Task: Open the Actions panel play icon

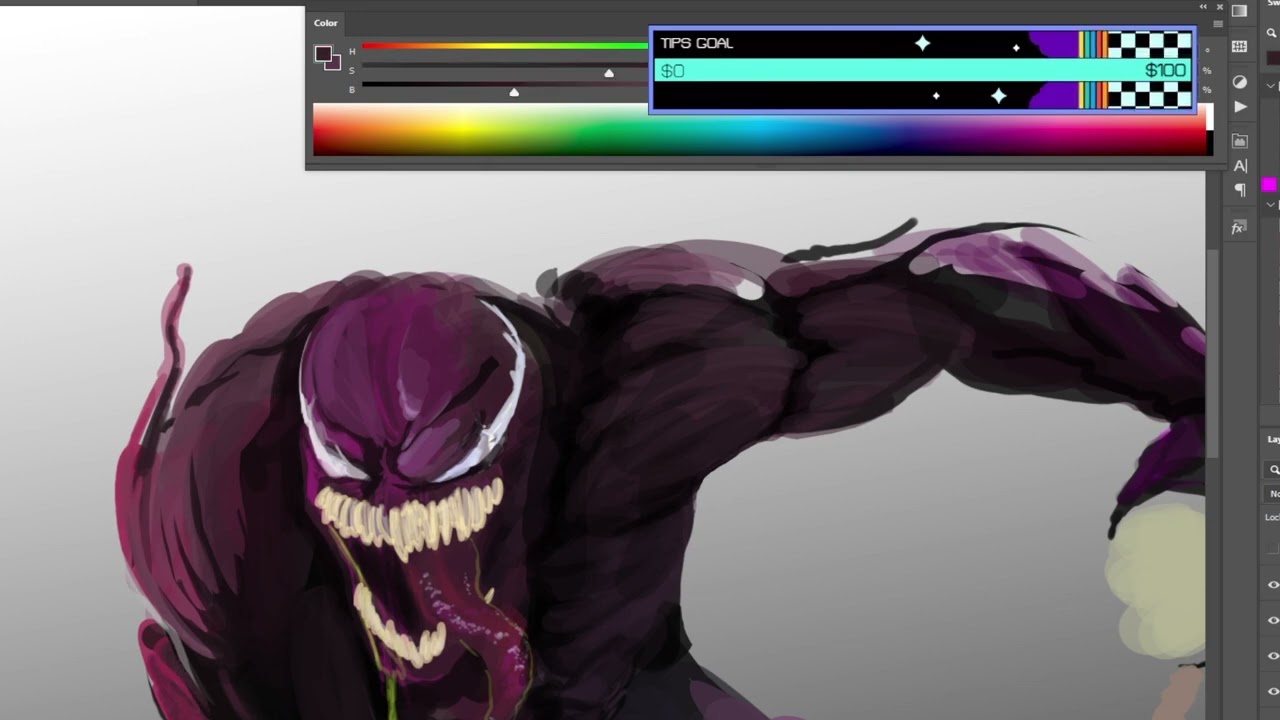Action: coord(1240,106)
